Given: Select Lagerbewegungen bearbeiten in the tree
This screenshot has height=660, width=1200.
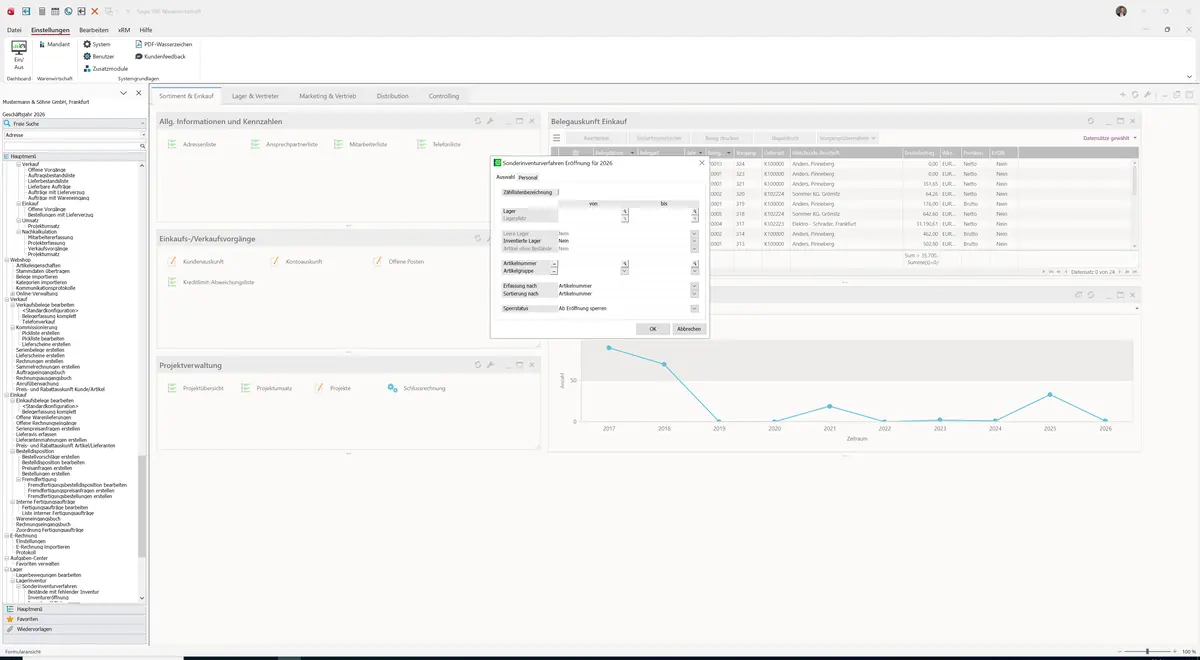Looking at the screenshot, I should coord(49,575).
